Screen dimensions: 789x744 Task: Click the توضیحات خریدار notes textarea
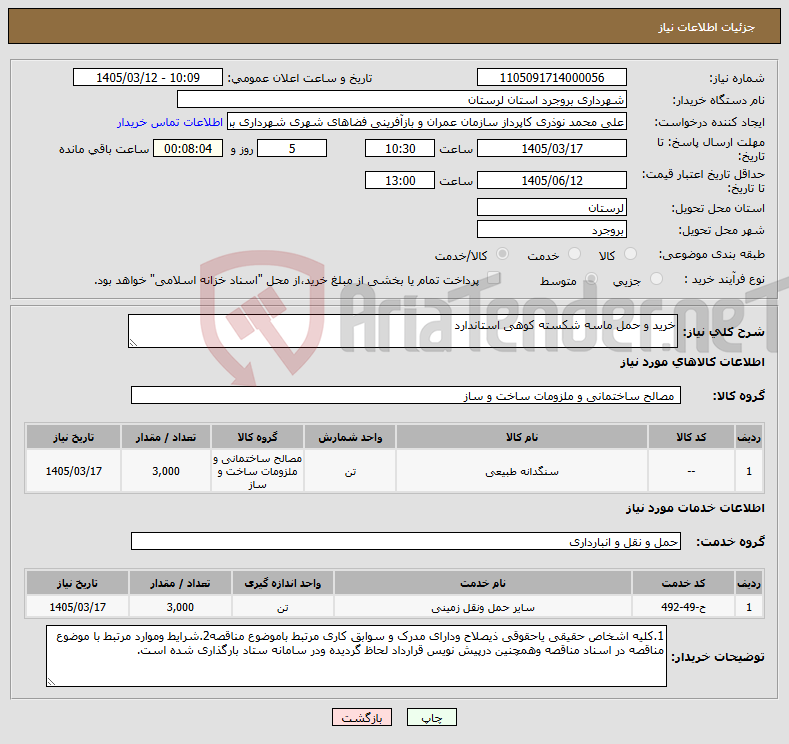[356, 656]
